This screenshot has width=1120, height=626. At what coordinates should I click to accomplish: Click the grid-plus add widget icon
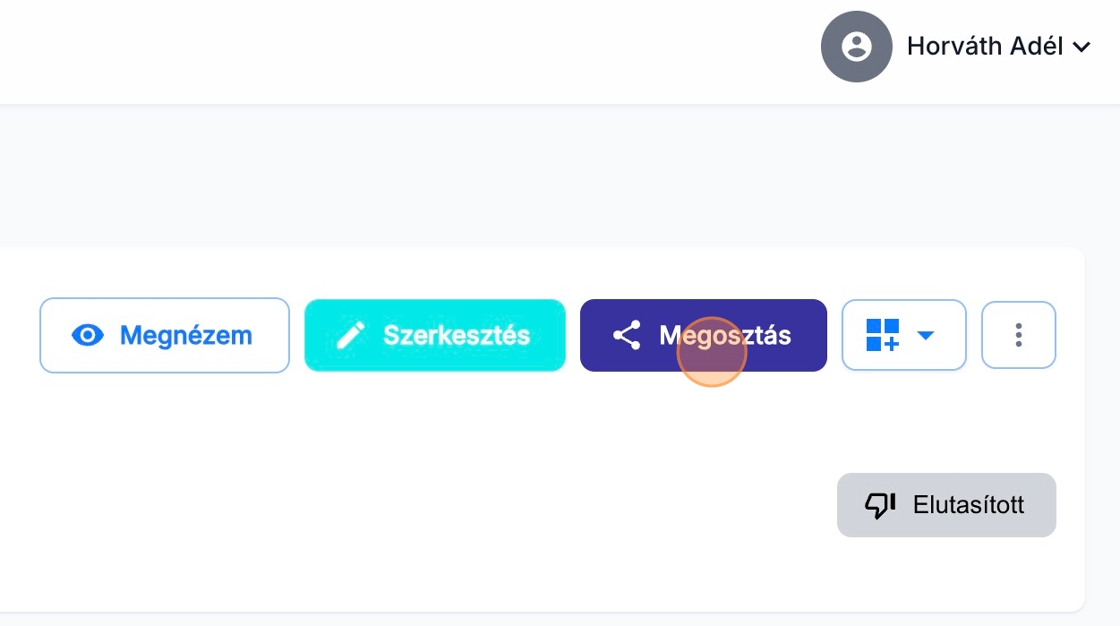point(883,335)
